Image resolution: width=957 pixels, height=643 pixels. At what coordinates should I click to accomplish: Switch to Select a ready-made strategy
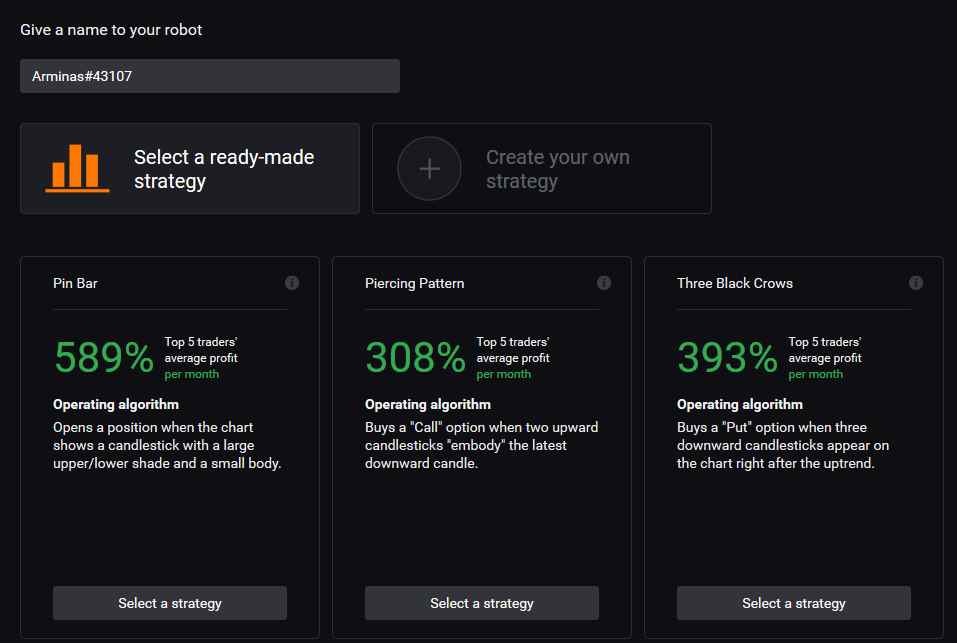click(x=190, y=168)
